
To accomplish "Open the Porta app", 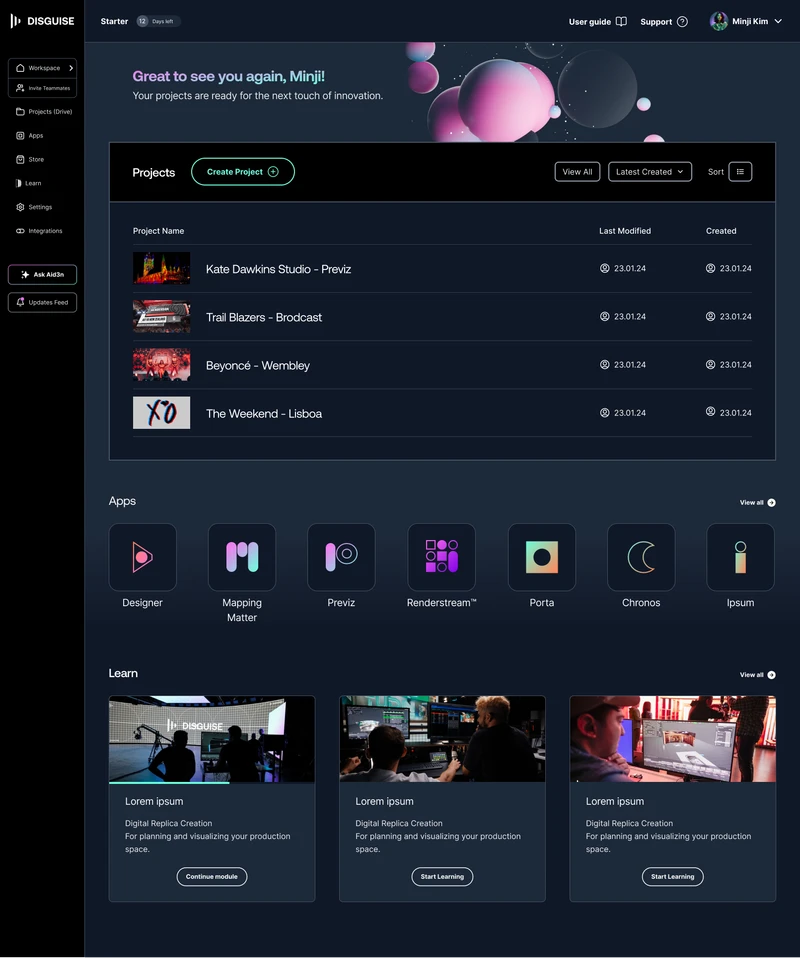I will (x=541, y=557).
